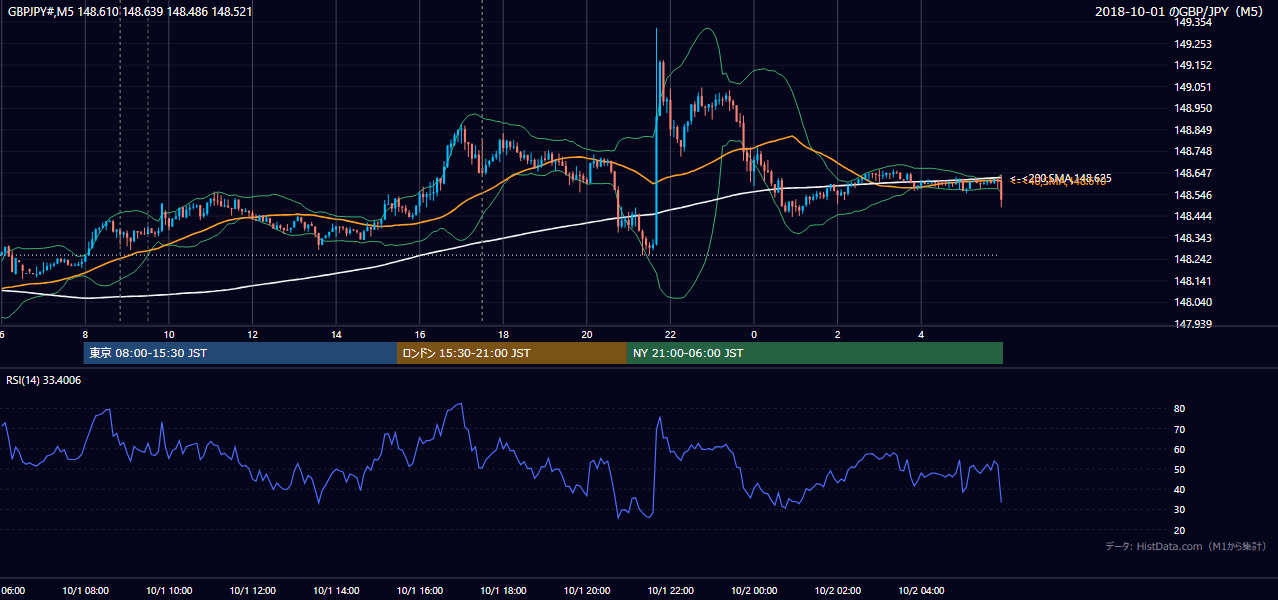The width and height of the screenshot is (1278, 600).
Task: Click price axis label 148.950
Action: 1193,109
